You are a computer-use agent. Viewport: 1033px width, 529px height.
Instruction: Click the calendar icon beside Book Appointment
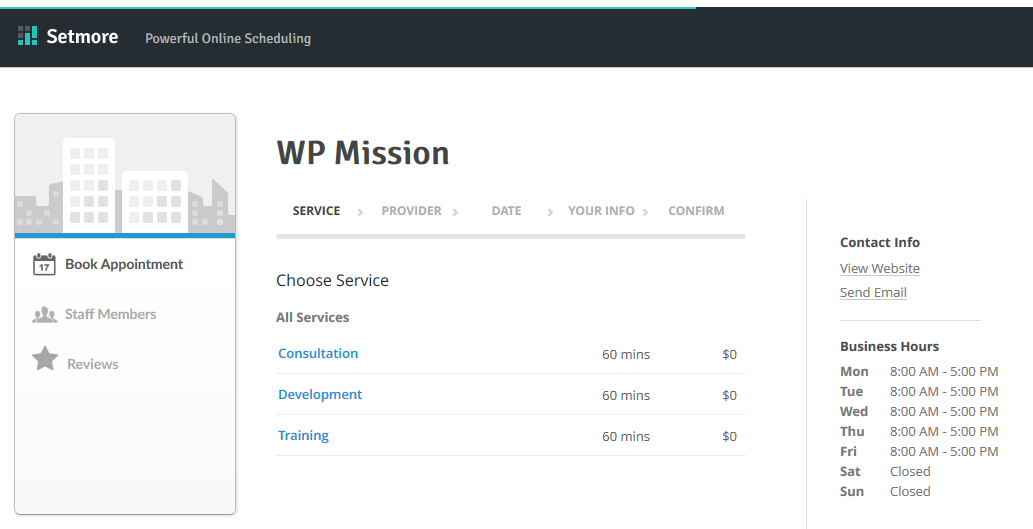click(44, 264)
